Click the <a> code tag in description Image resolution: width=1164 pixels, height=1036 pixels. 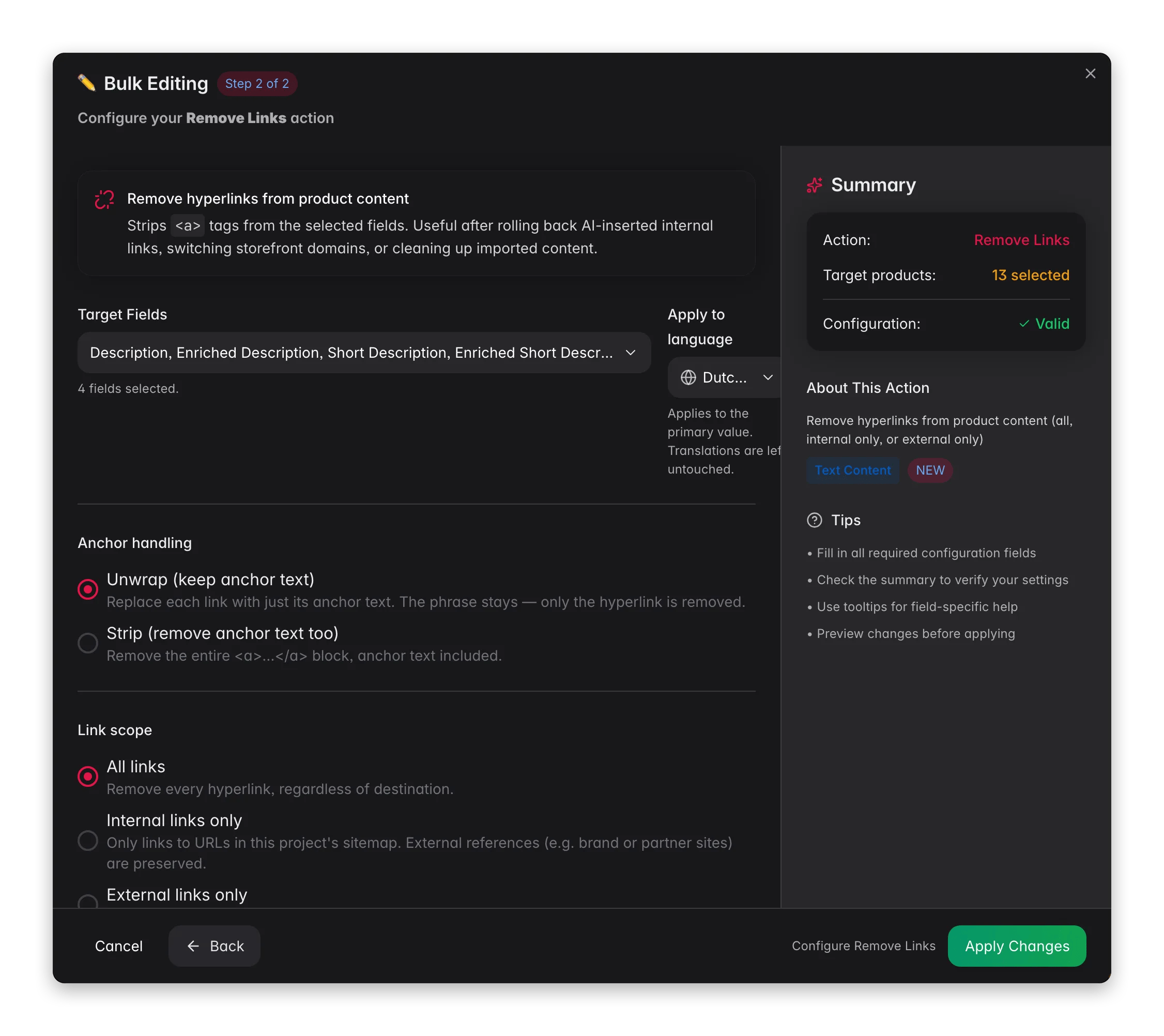pos(187,225)
